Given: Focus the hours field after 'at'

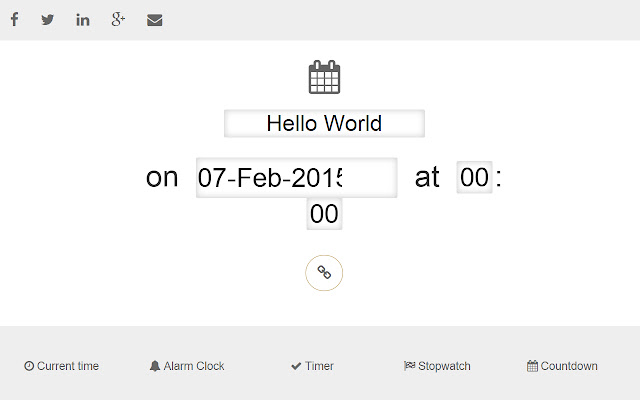Looking at the screenshot, I should [x=475, y=178].
